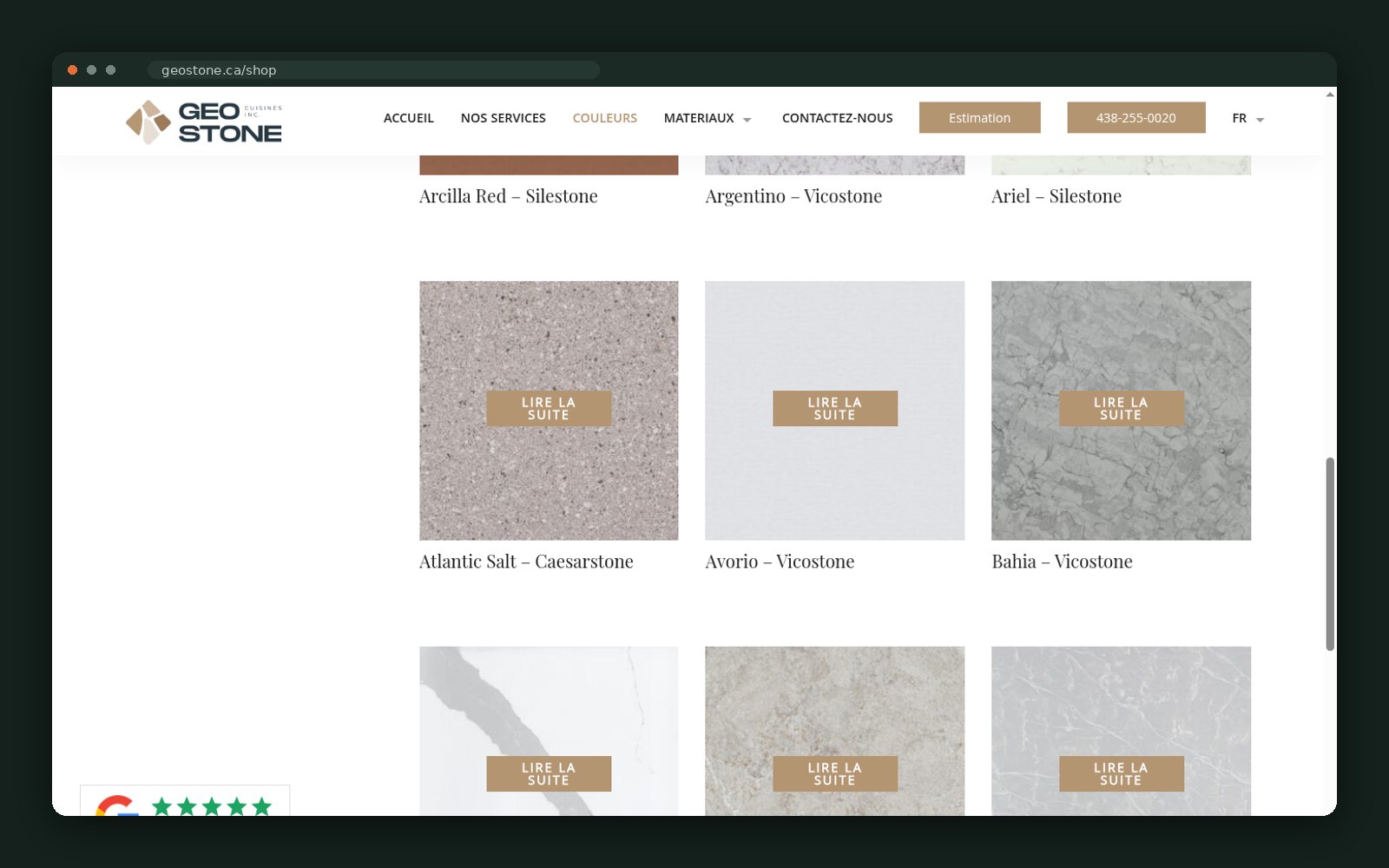Viewport: 1389px width, 868px height.
Task: Click the Estimation button
Action: pos(980,117)
